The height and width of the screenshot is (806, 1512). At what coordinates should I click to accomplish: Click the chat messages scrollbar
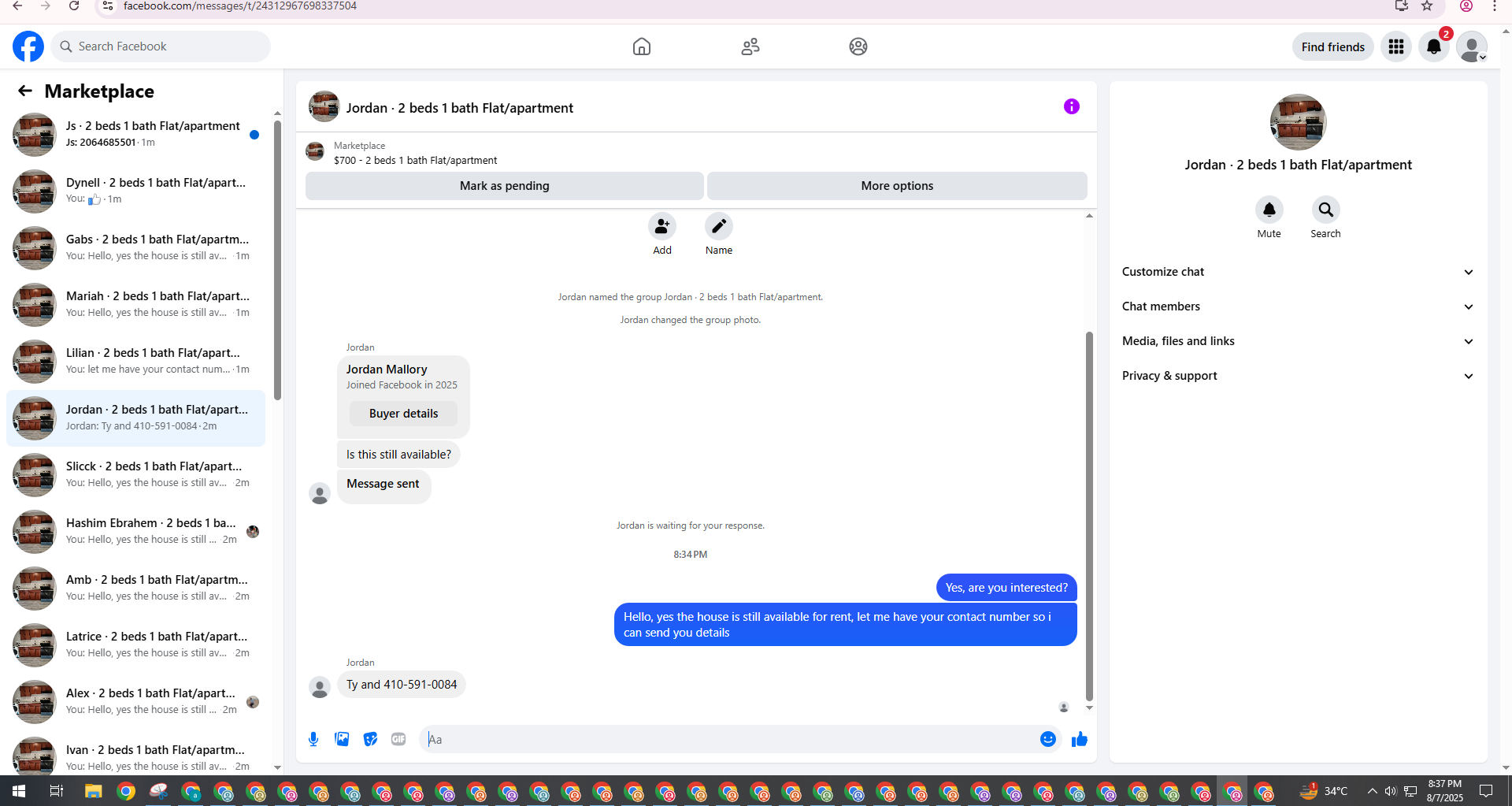tap(1089, 516)
